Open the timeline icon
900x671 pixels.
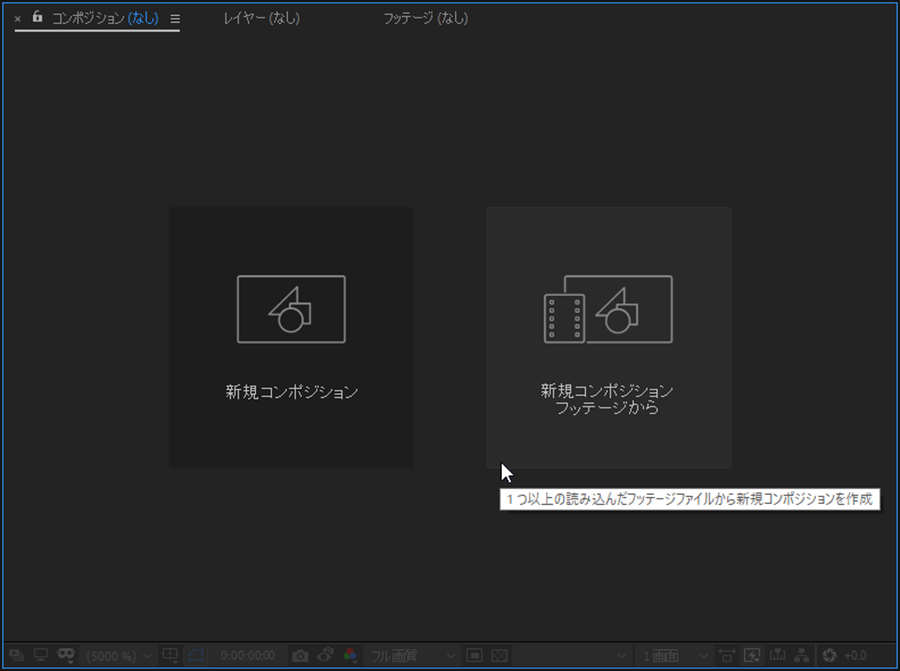(777, 655)
